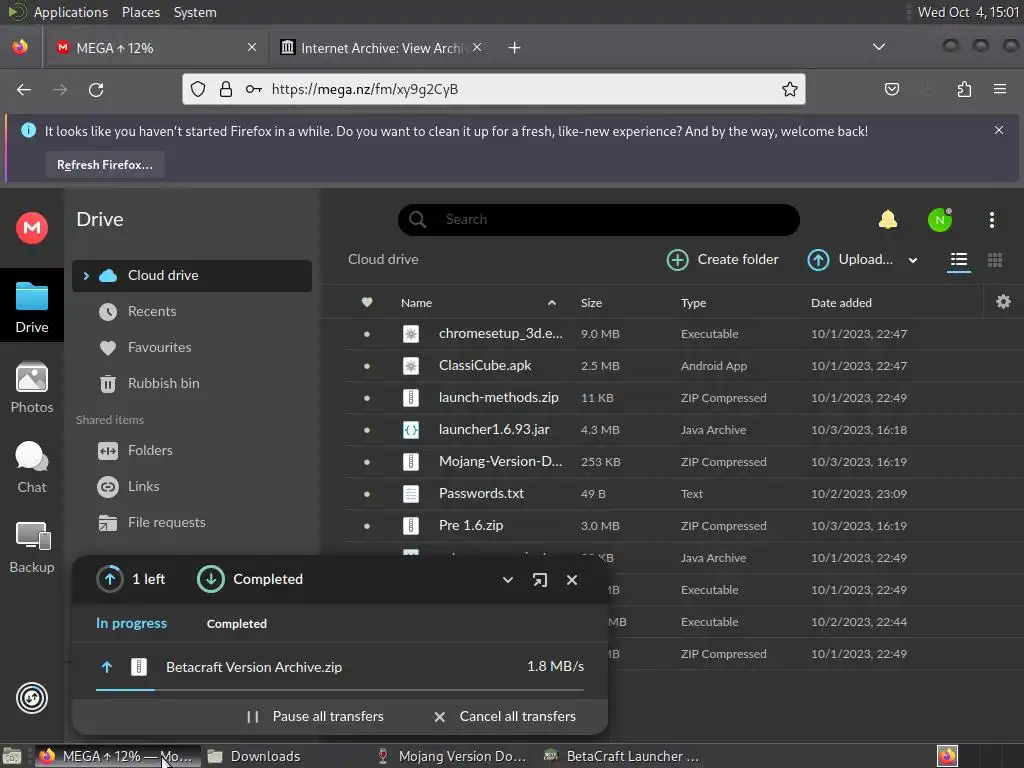Open the list all tabs dropdown
1024x768 pixels.
(878, 47)
